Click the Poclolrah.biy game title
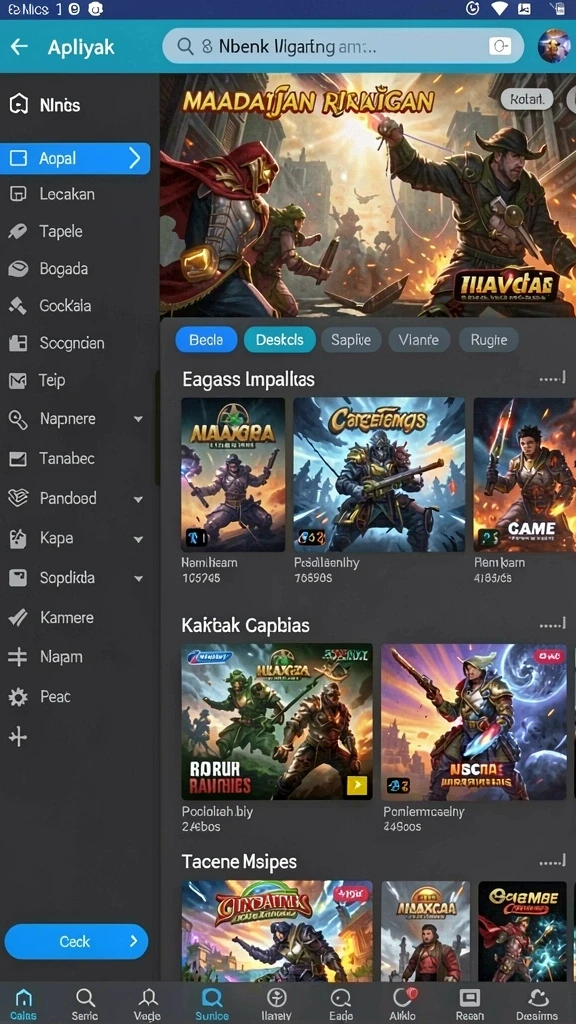This screenshot has width=576, height=1024. (x=217, y=812)
